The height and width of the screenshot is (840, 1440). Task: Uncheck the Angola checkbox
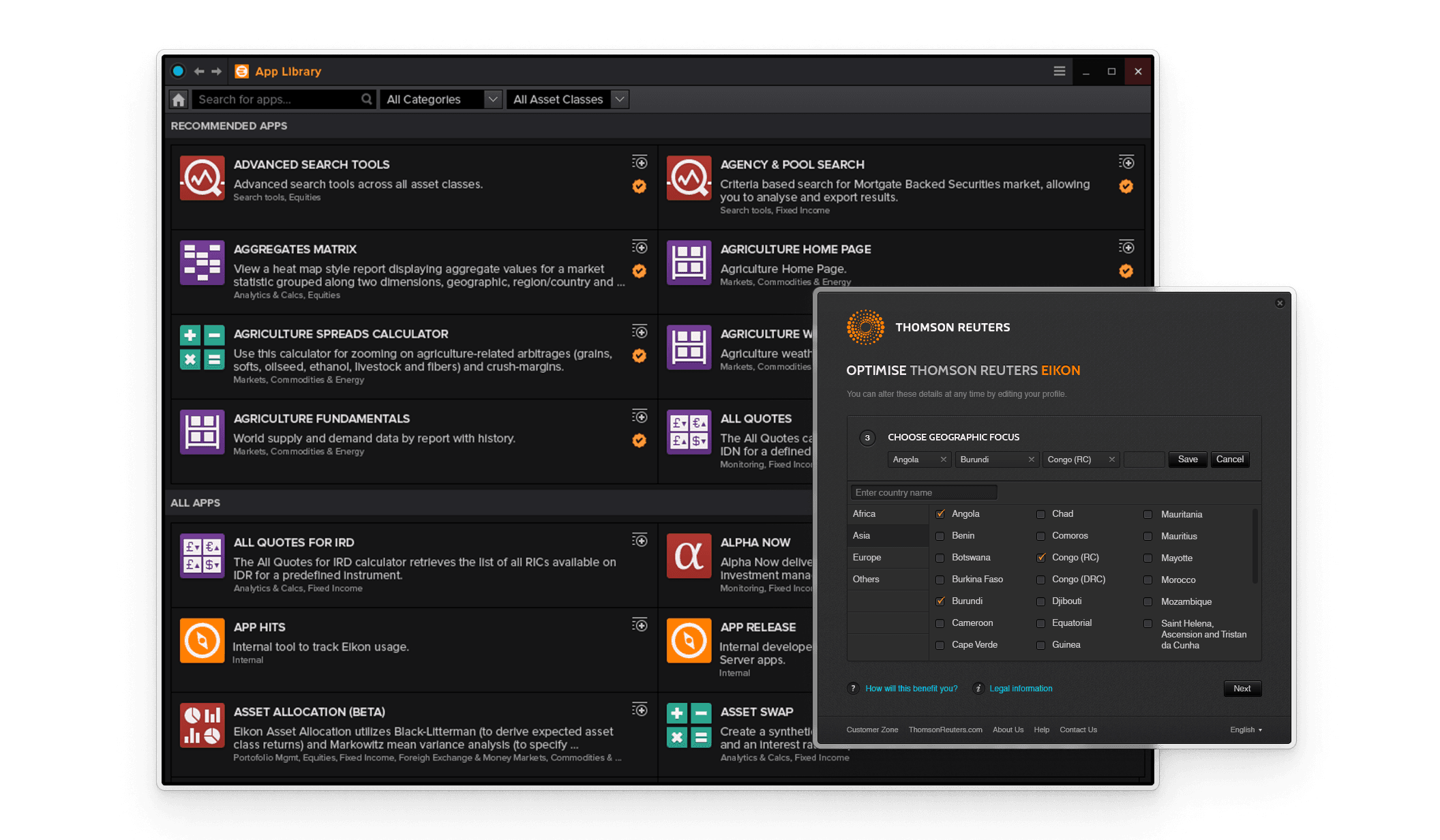pos(940,514)
